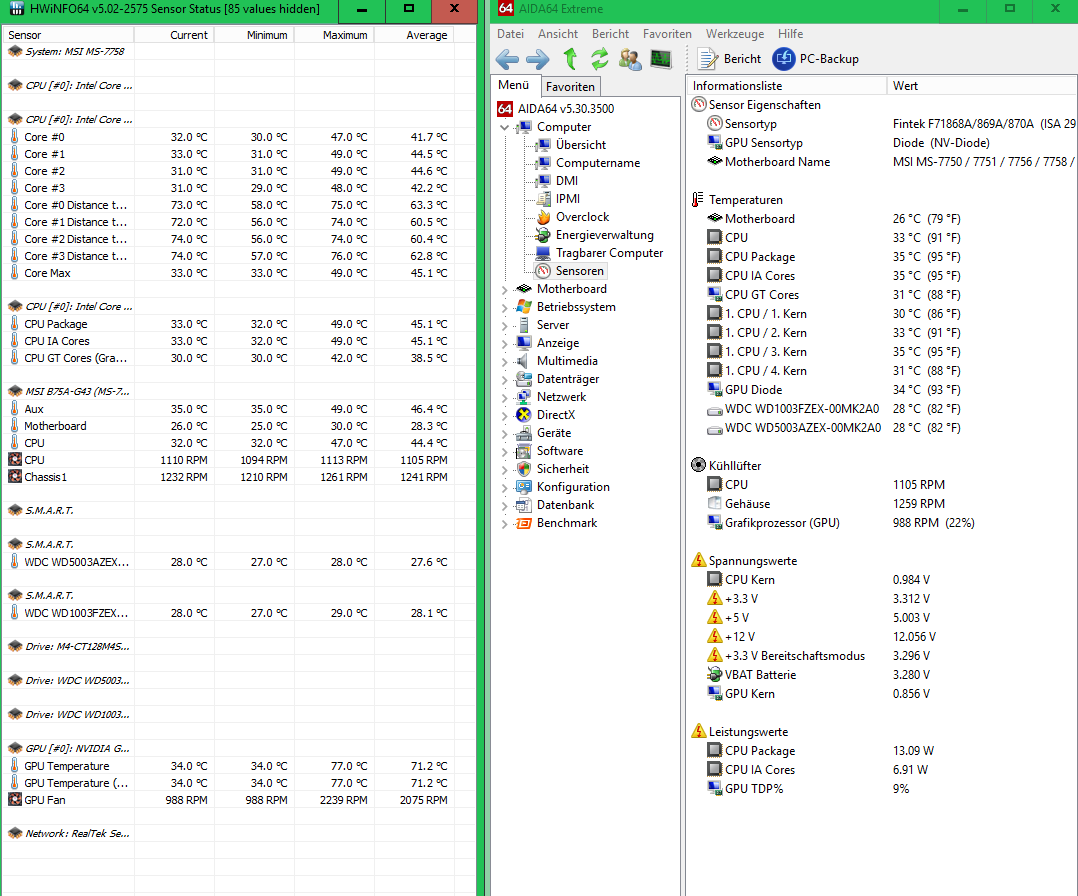
Task: Click the Software tree icon
Action: pyautogui.click(x=524, y=451)
